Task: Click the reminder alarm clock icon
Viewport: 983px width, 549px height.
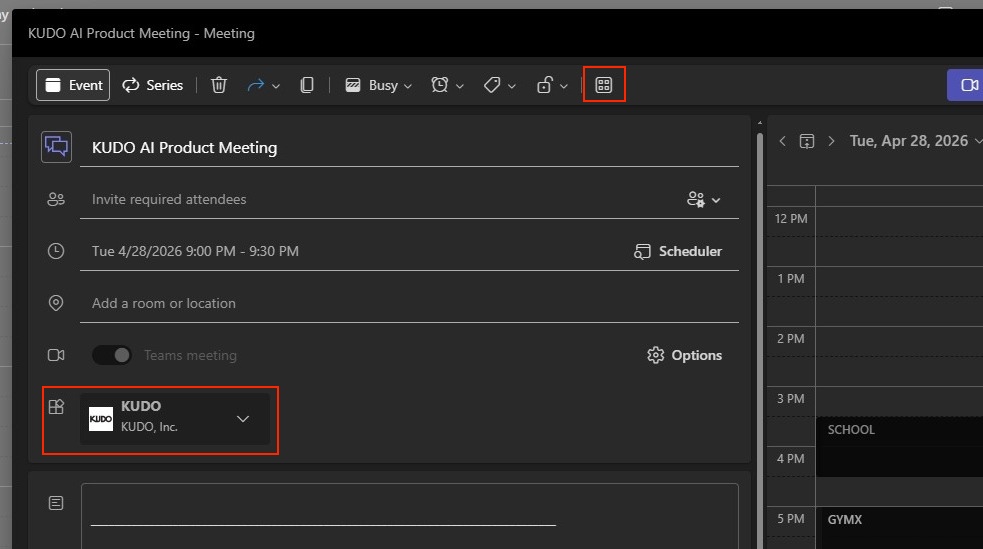Action: point(439,85)
